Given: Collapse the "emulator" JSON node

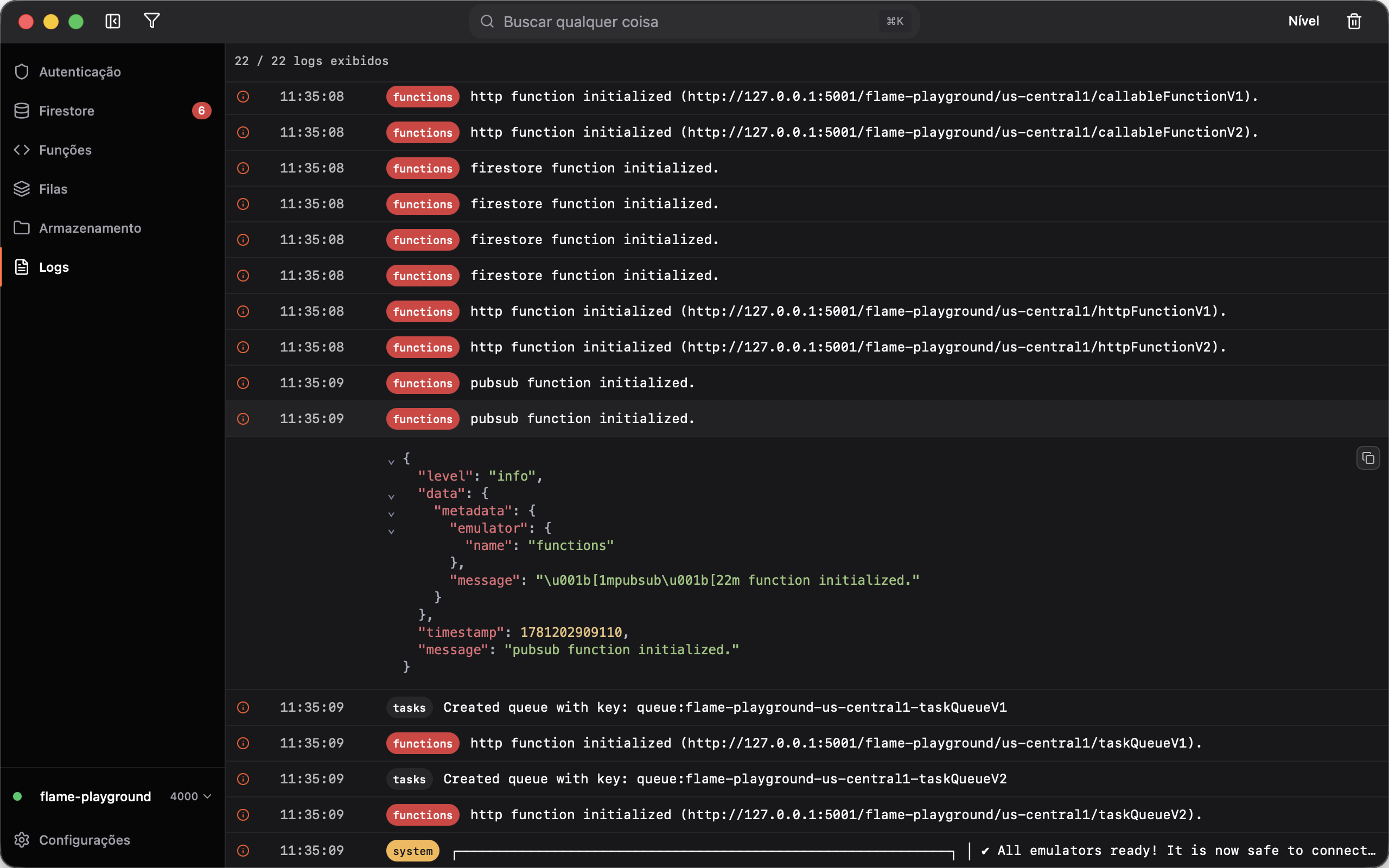Looking at the screenshot, I should click(391, 531).
